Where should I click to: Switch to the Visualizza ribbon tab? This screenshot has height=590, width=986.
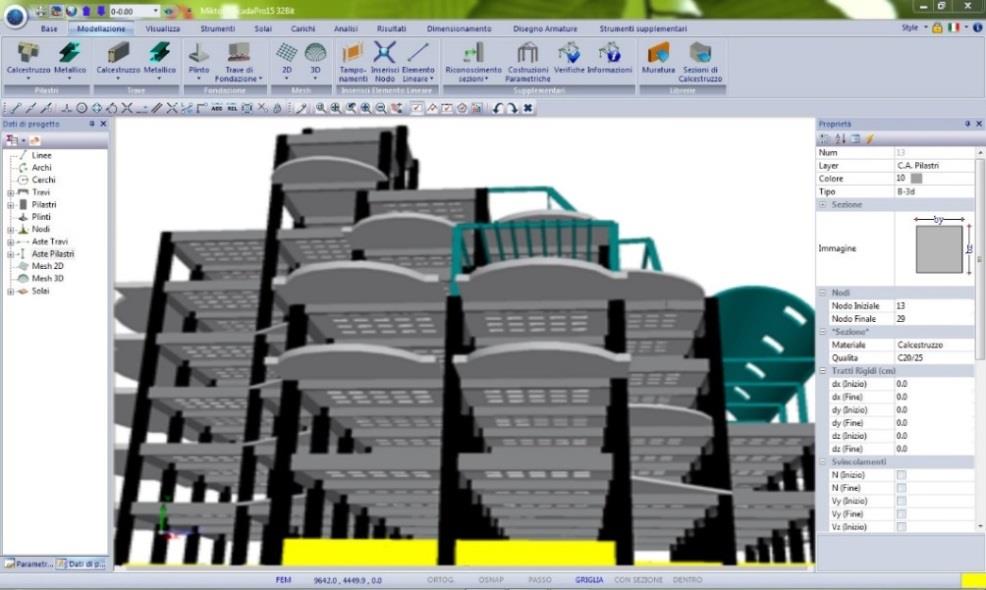click(163, 29)
